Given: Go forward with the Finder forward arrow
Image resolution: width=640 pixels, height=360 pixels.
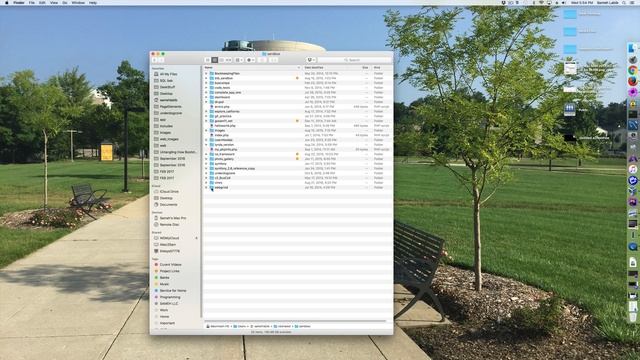Looking at the screenshot, I should pyautogui.click(x=161, y=60).
